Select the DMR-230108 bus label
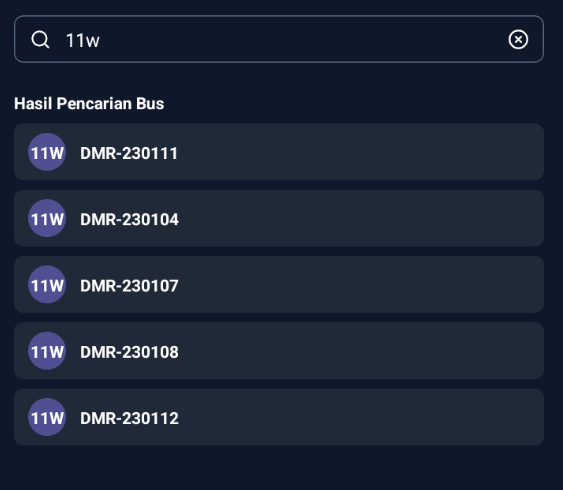 pyautogui.click(x=129, y=352)
